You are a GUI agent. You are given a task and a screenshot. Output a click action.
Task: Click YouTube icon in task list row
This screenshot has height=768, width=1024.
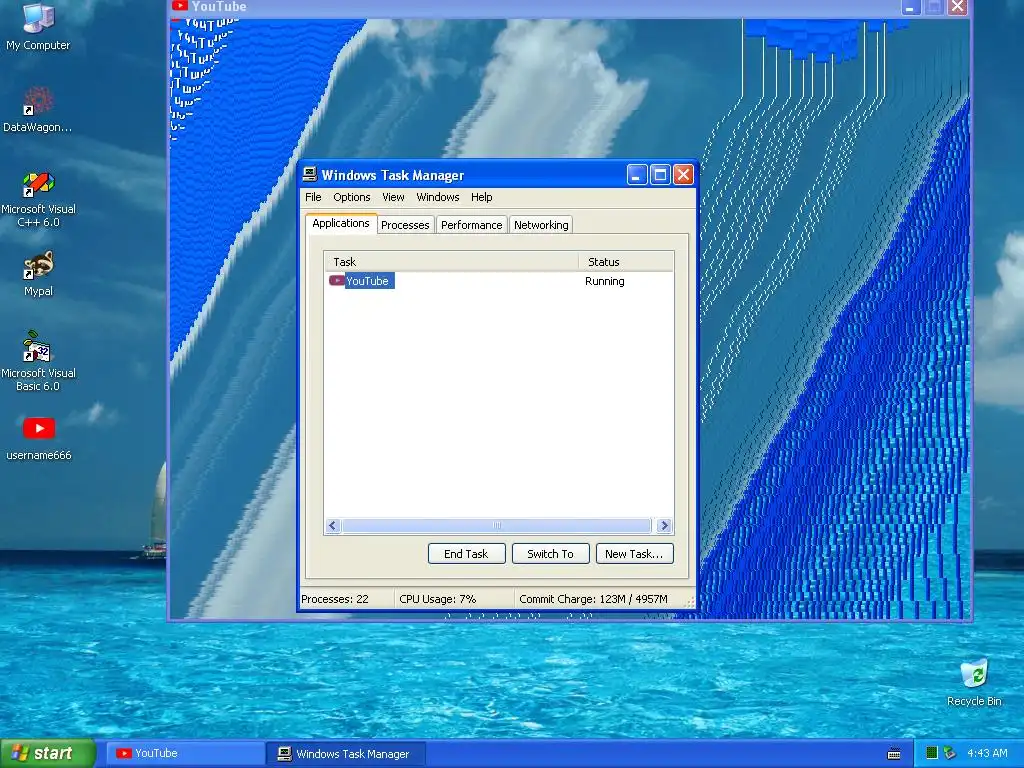coord(336,281)
